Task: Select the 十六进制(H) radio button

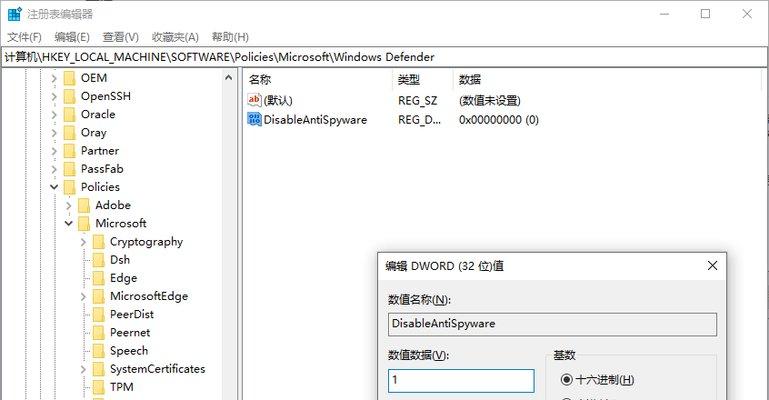Action: [566, 379]
